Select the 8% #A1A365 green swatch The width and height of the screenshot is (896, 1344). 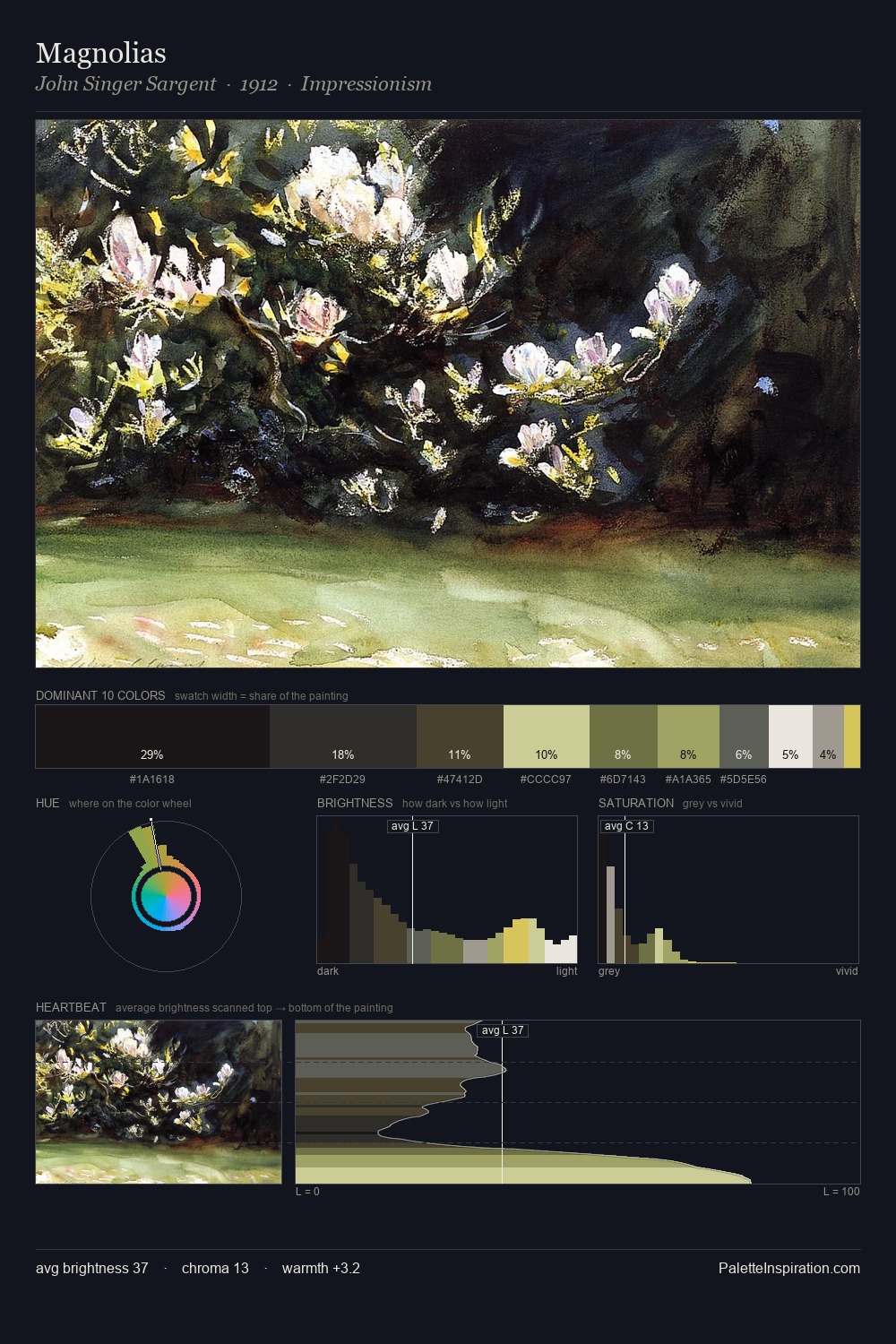click(688, 737)
